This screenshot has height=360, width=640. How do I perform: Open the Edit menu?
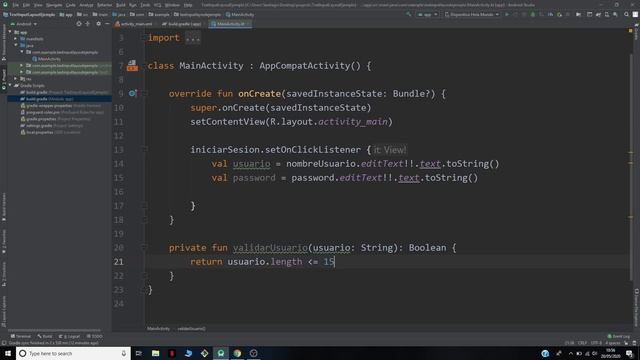click(x=27, y=5)
